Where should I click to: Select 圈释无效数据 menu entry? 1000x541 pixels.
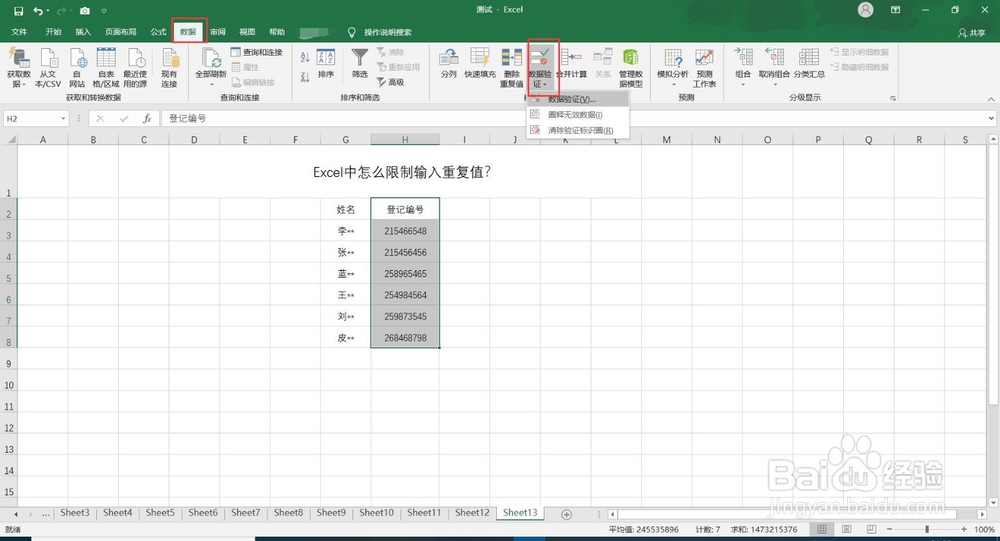pyautogui.click(x=578, y=115)
